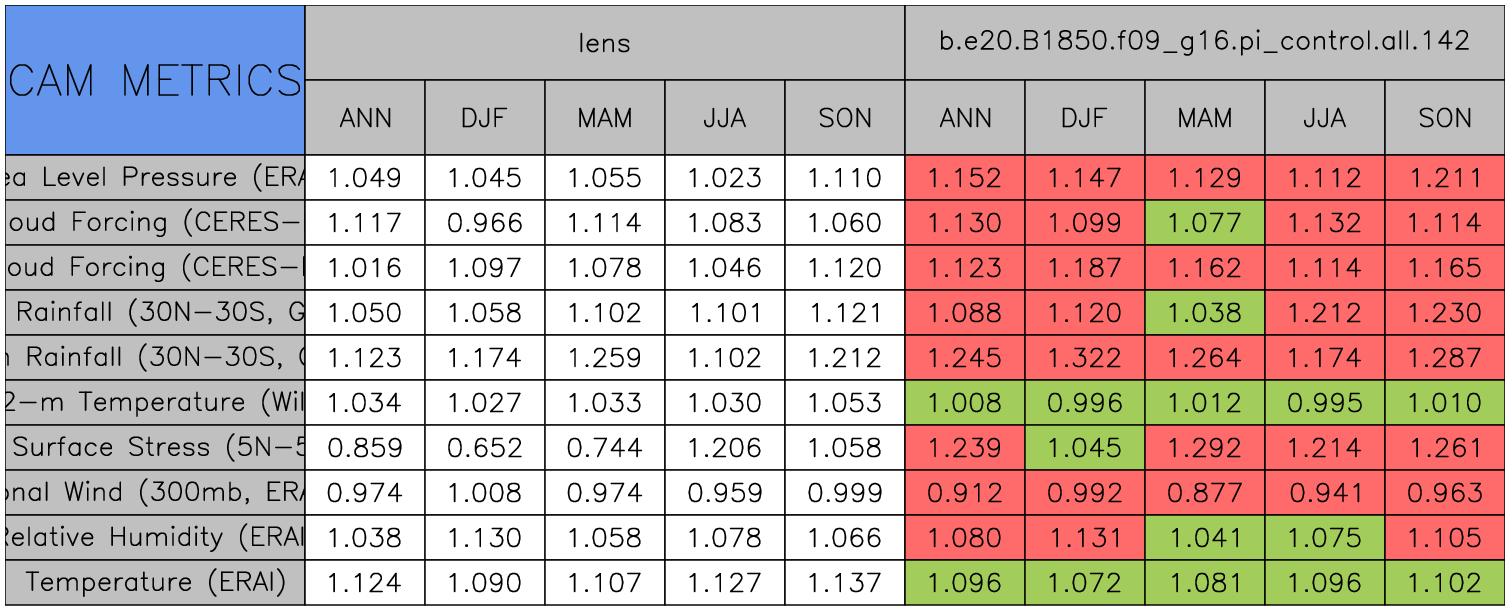Click the cell with value 0.652
Image resolution: width=1510 pixels, height=611 pixels.
click(485, 447)
